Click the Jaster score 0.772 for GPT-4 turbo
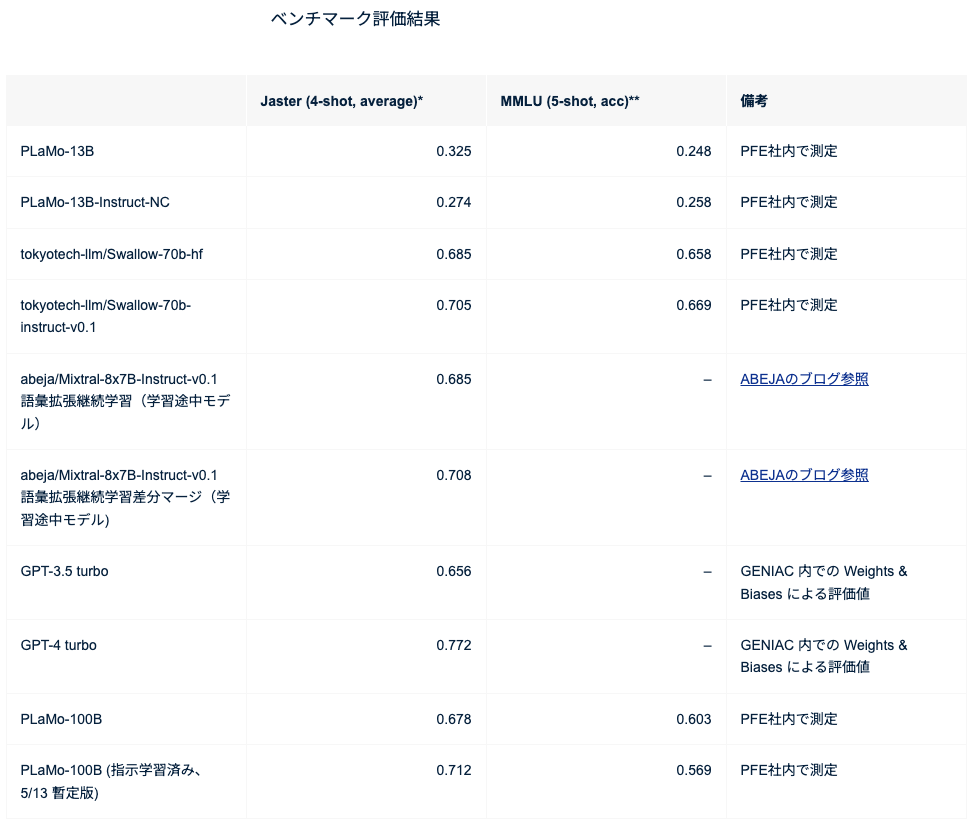 (x=453, y=645)
